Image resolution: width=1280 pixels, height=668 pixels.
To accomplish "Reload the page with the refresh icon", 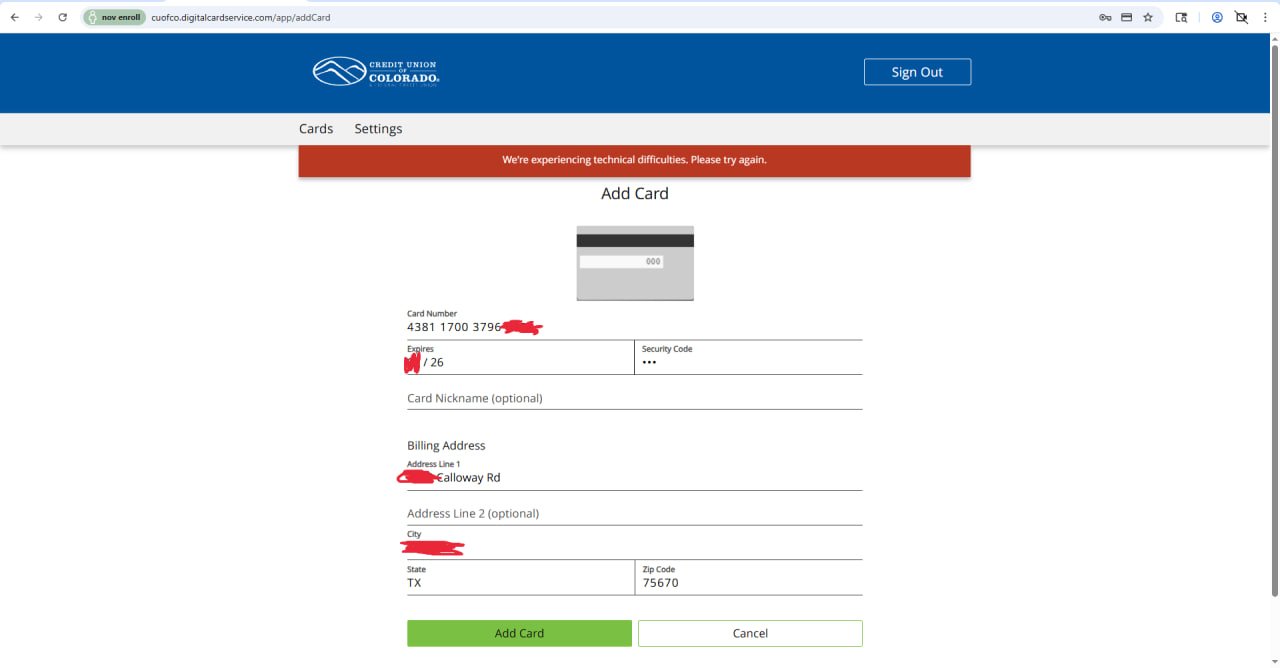I will tap(62, 17).
